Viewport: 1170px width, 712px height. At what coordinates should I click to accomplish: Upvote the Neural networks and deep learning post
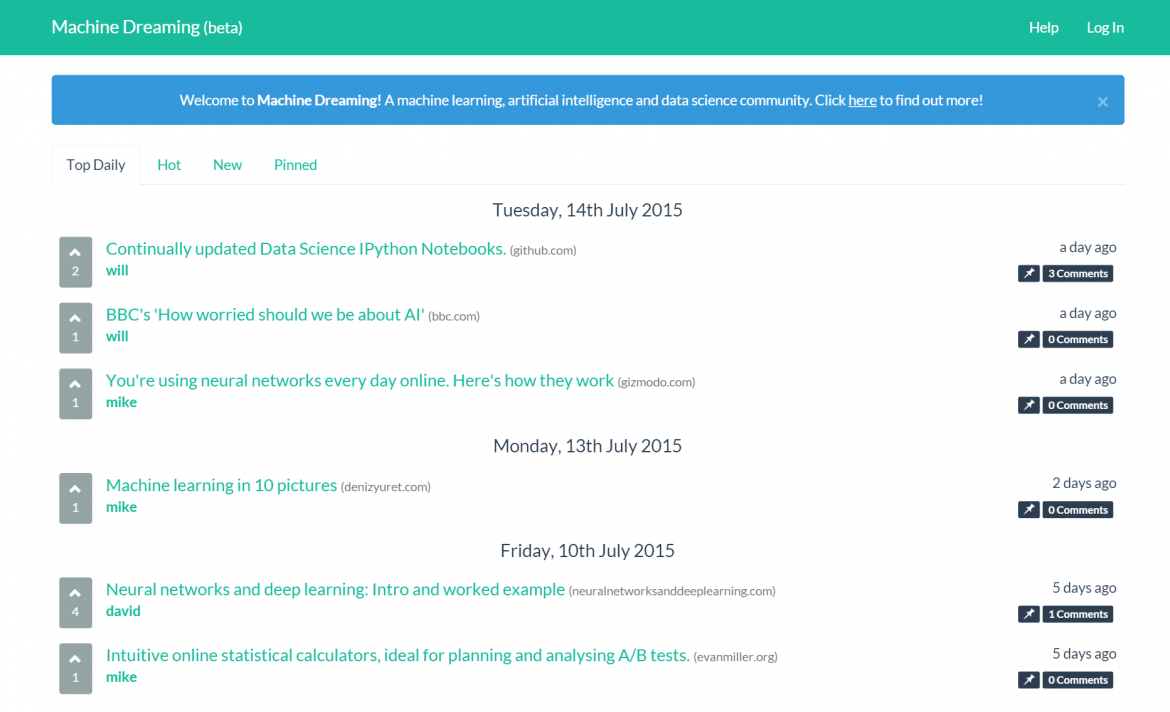click(75, 593)
